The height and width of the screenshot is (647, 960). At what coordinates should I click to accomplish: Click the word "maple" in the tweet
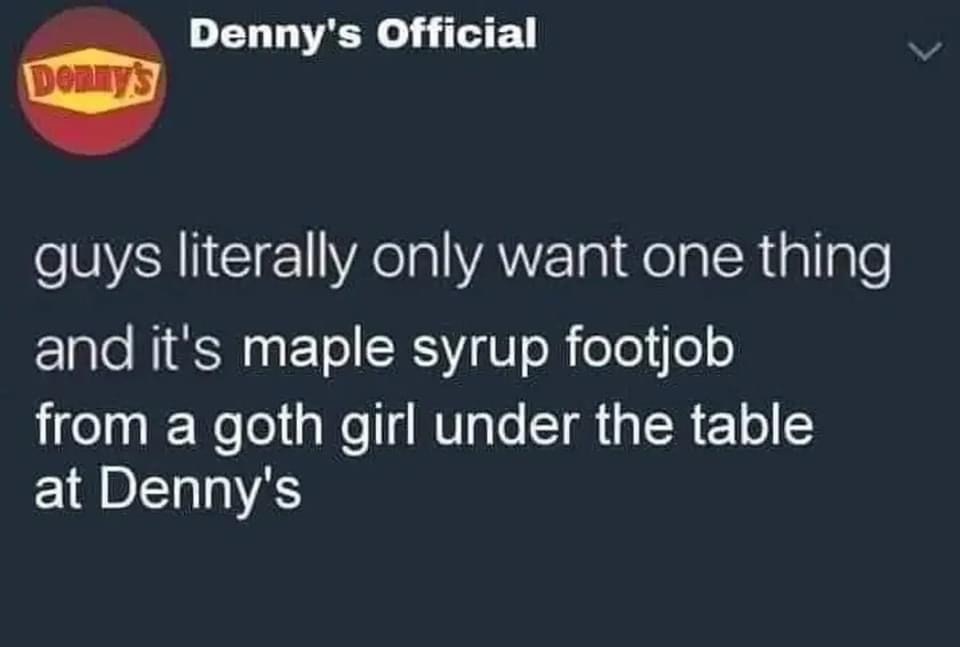coord(318,352)
